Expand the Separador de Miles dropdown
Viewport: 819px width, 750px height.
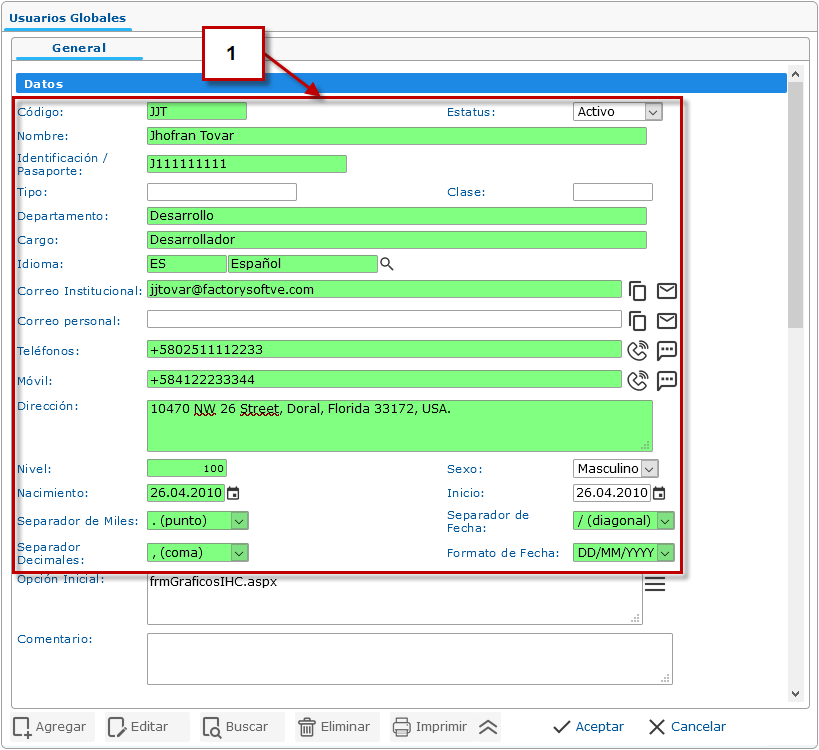[x=239, y=521]
